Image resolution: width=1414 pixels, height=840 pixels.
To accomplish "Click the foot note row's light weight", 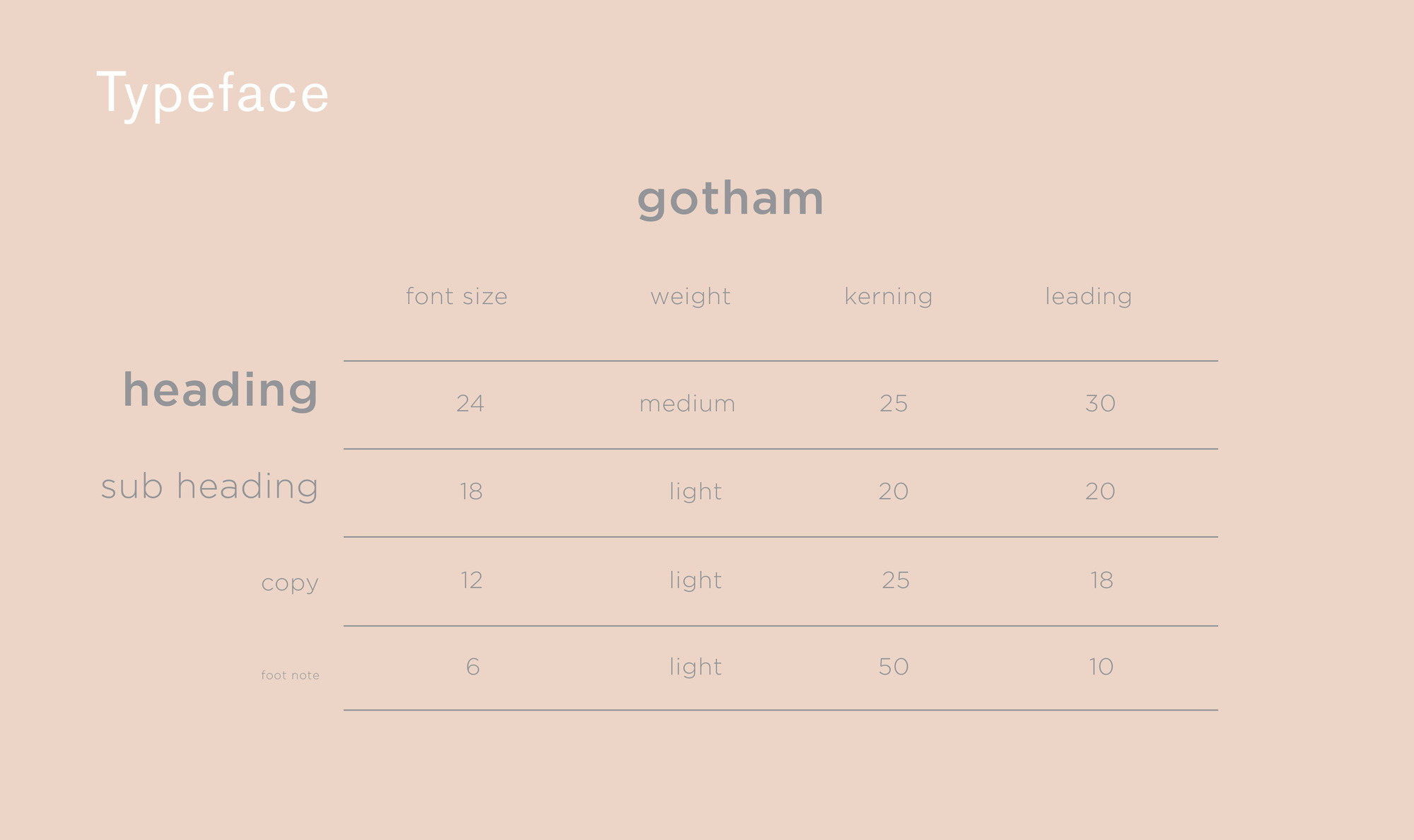I will coord(696,667).
